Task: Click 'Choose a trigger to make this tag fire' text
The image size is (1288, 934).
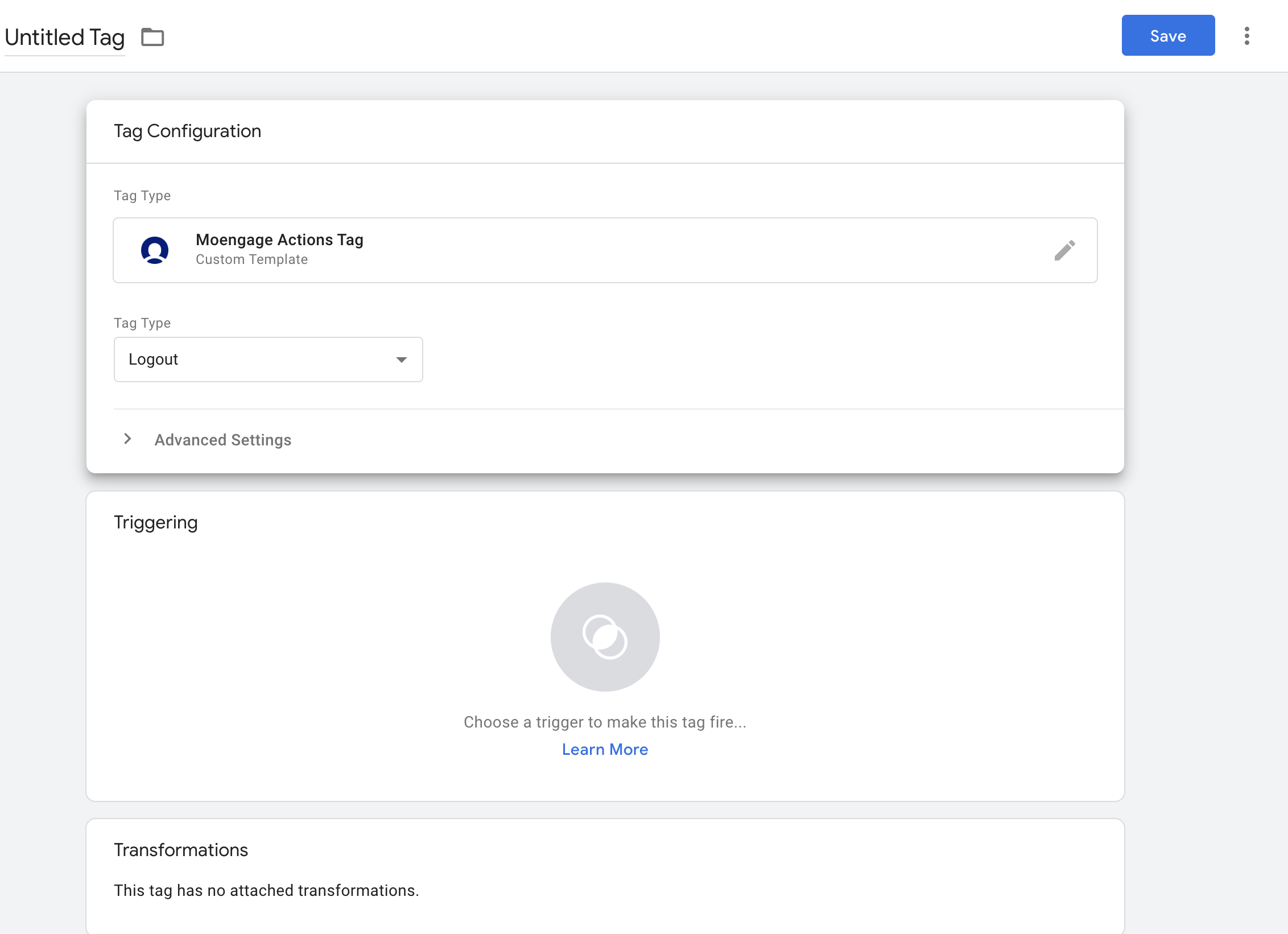Action: [605, 722]
